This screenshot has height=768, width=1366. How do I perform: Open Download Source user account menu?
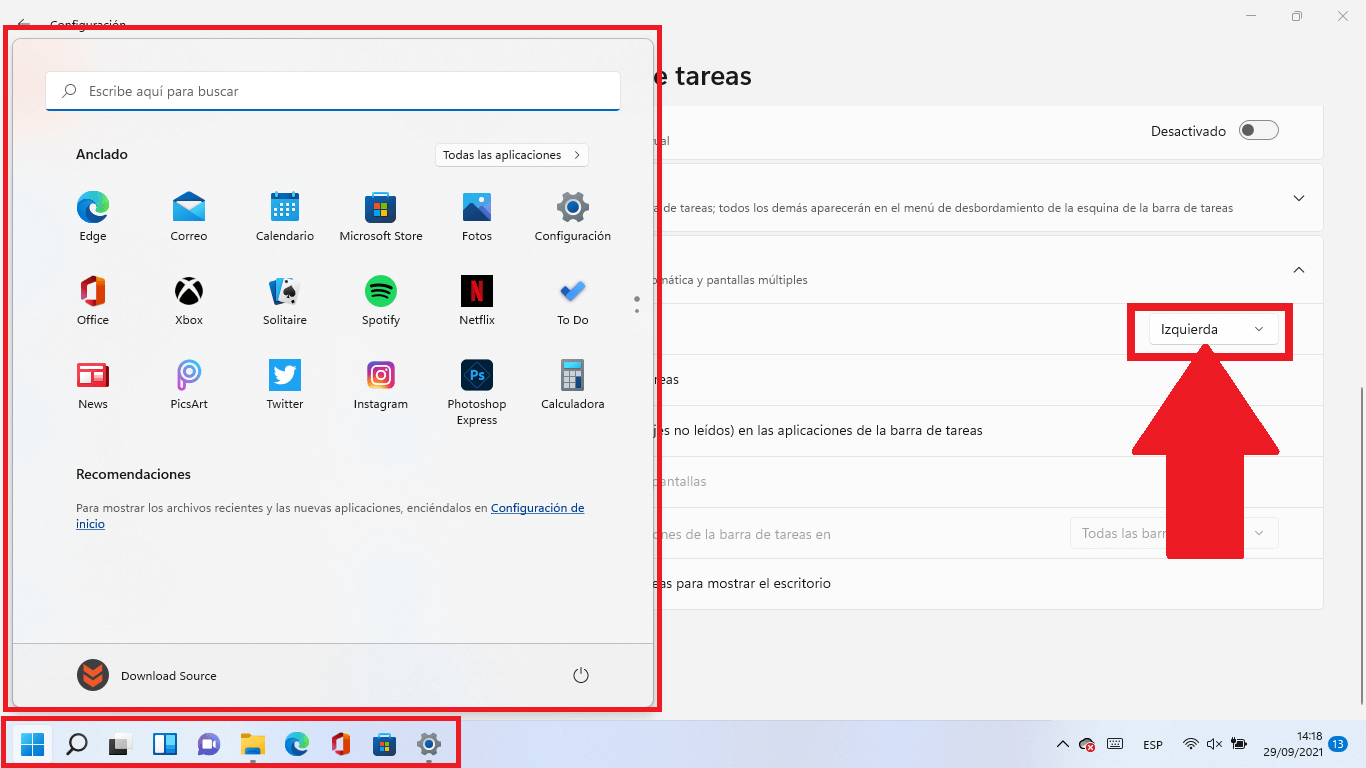147,676
